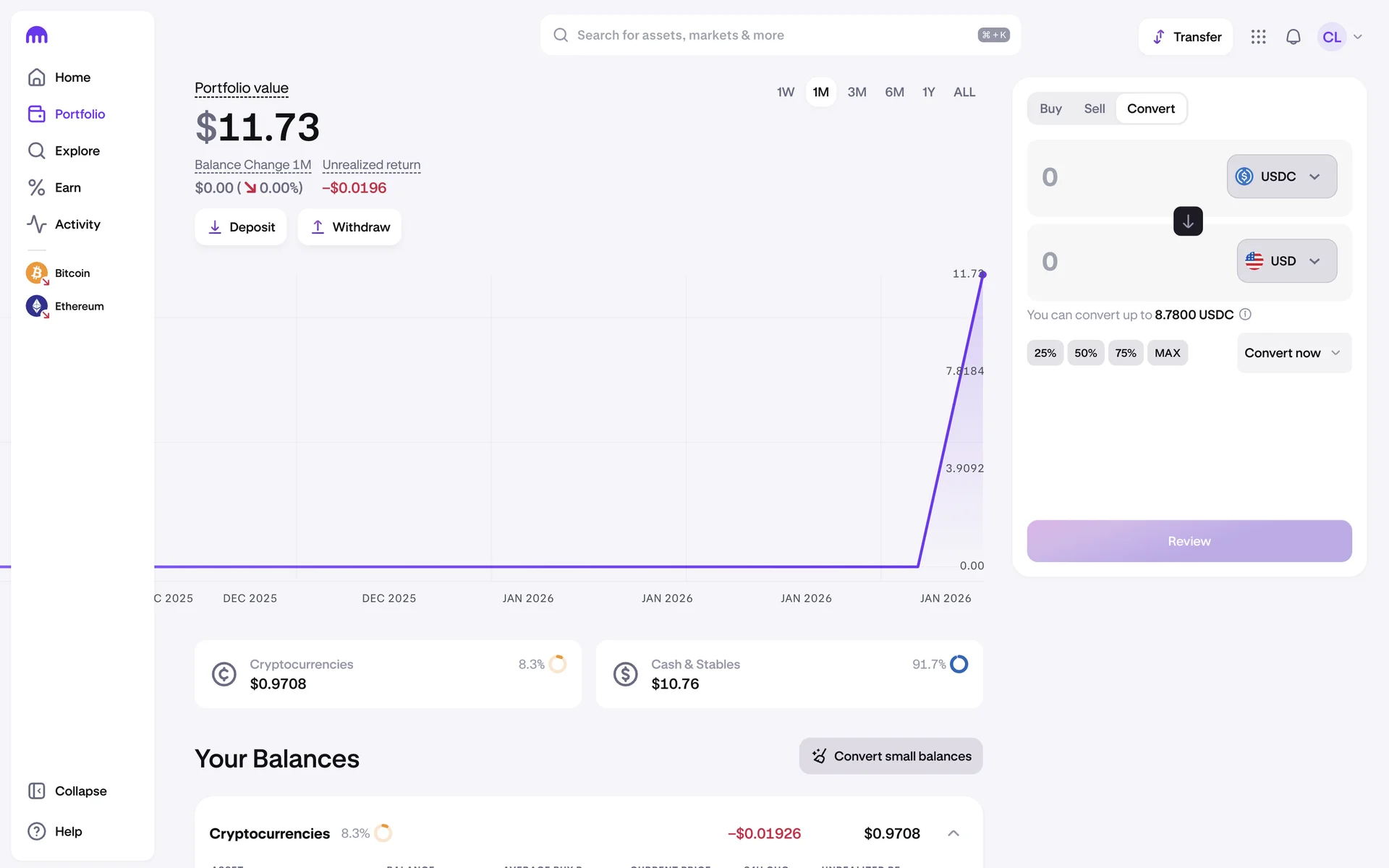This screenshot has height=868, width=1389.
Task: Switch to the Buy tab
Action: pos(1050,109)
